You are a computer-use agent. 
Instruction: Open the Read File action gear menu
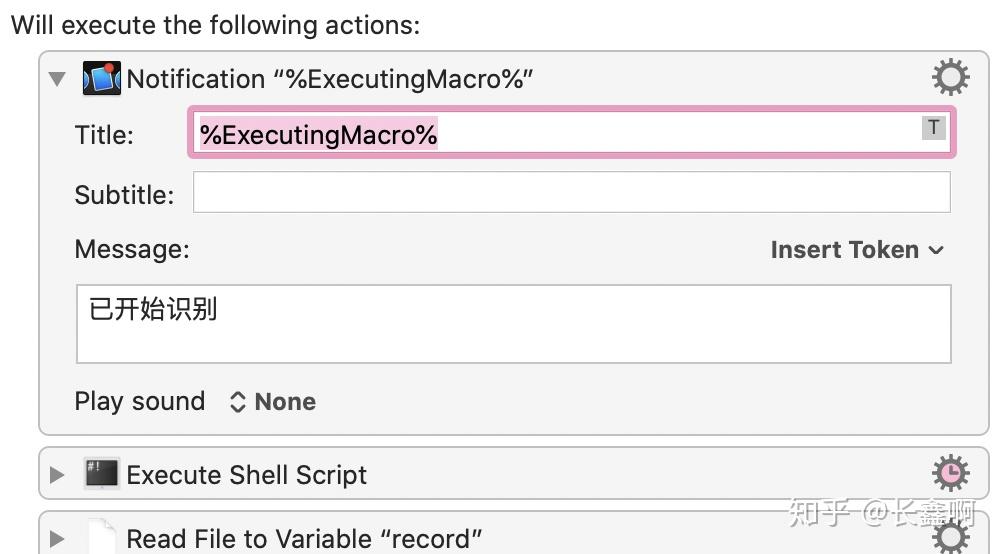(949, 537)
